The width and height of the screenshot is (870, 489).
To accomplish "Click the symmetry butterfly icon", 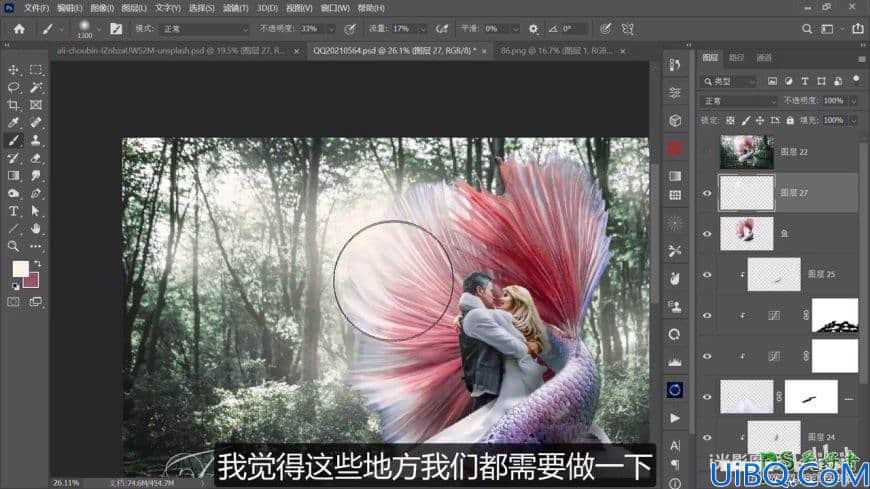I will [628, 29].
